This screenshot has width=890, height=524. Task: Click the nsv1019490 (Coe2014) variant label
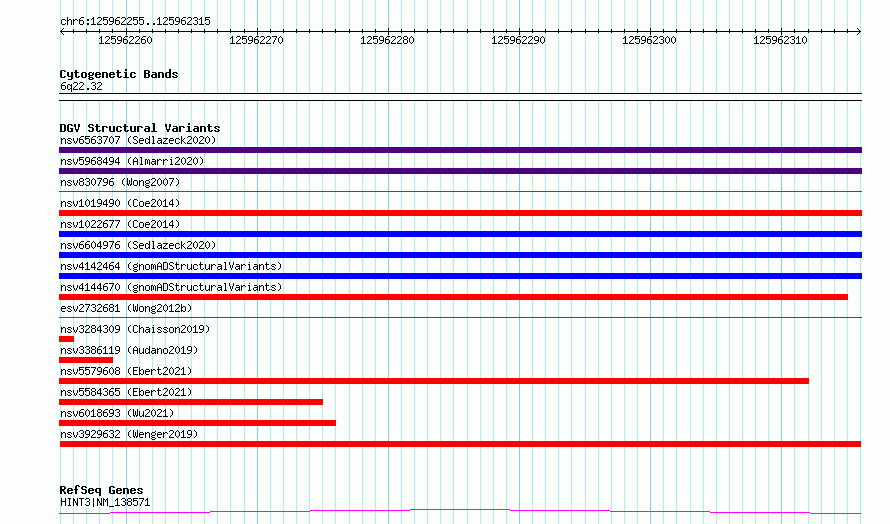120,203
